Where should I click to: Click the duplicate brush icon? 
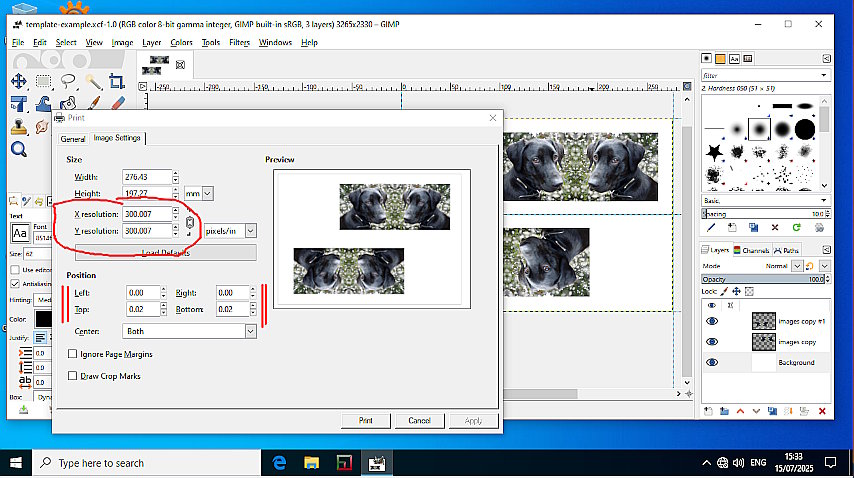click(753, 228)
